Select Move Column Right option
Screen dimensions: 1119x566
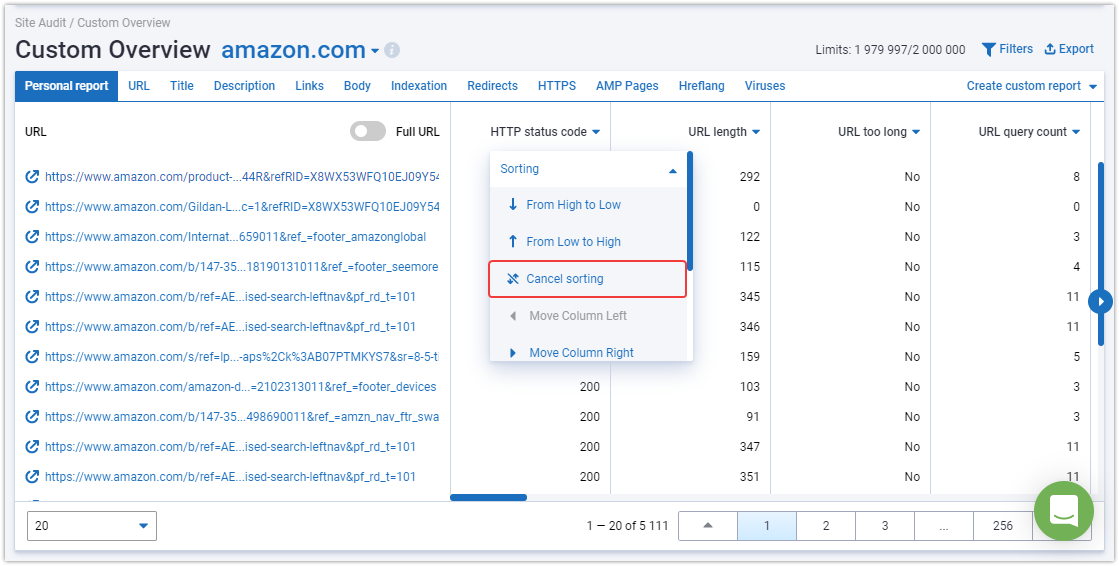[589, 353]
